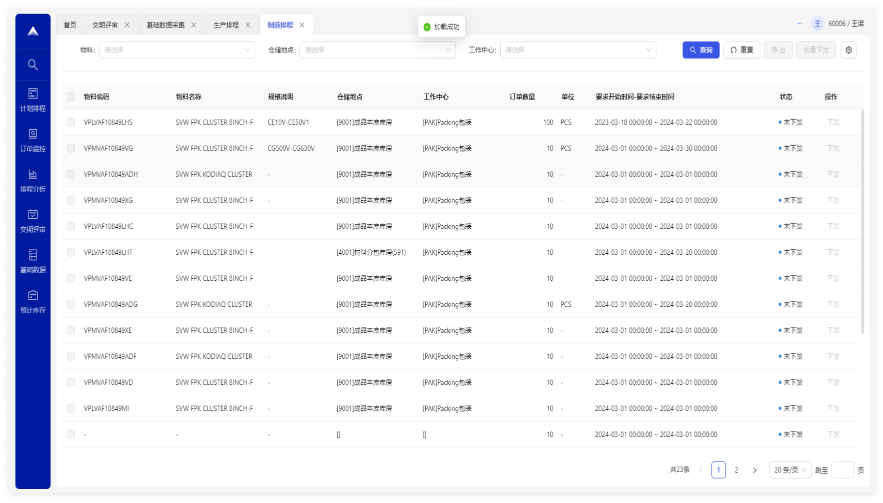Click 下发 in row VPMVAF10849VG
This screenshot has height=503, width=883.
pos(833,148)
